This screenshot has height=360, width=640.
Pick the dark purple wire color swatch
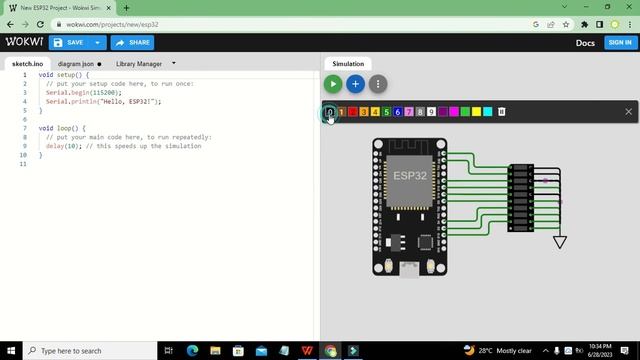443,112
